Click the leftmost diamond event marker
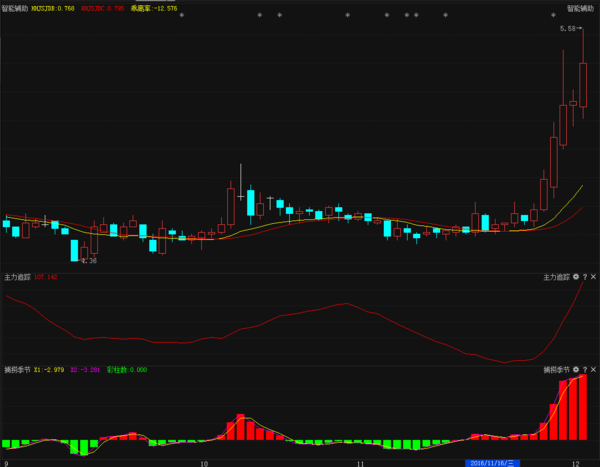 (x=258, y=16)
